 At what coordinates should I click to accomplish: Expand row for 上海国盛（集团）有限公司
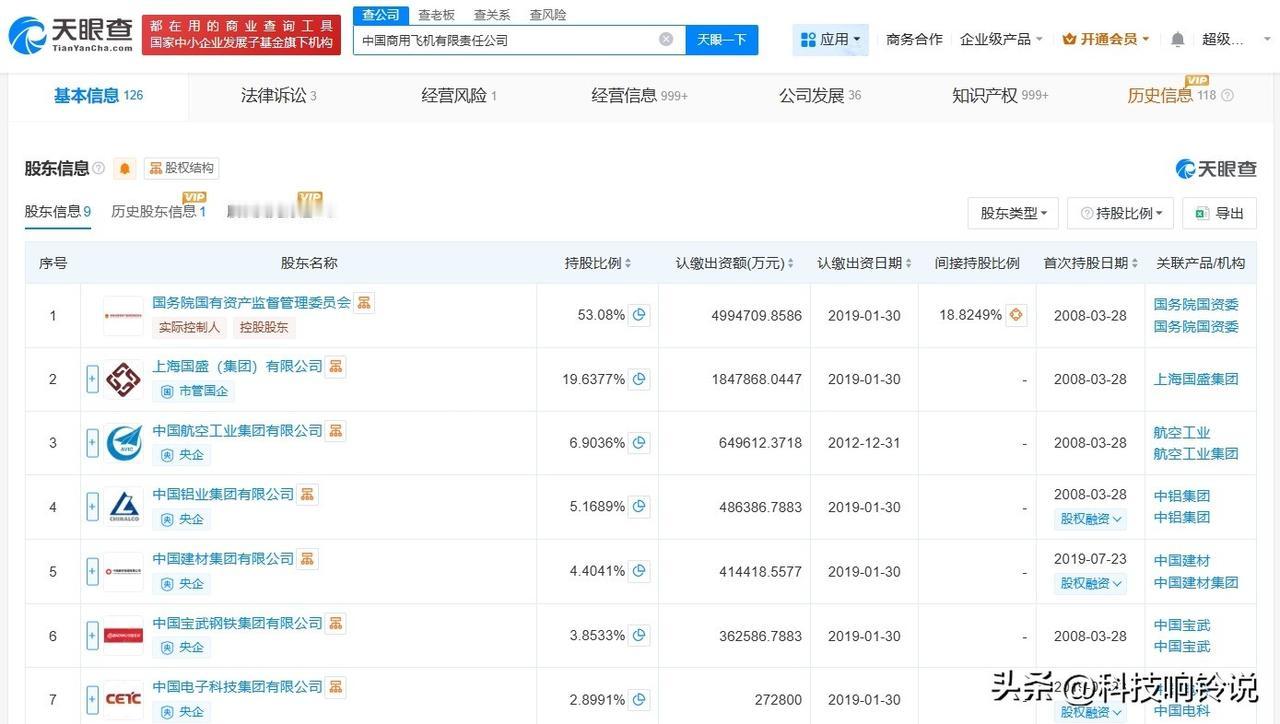(92, 379)
